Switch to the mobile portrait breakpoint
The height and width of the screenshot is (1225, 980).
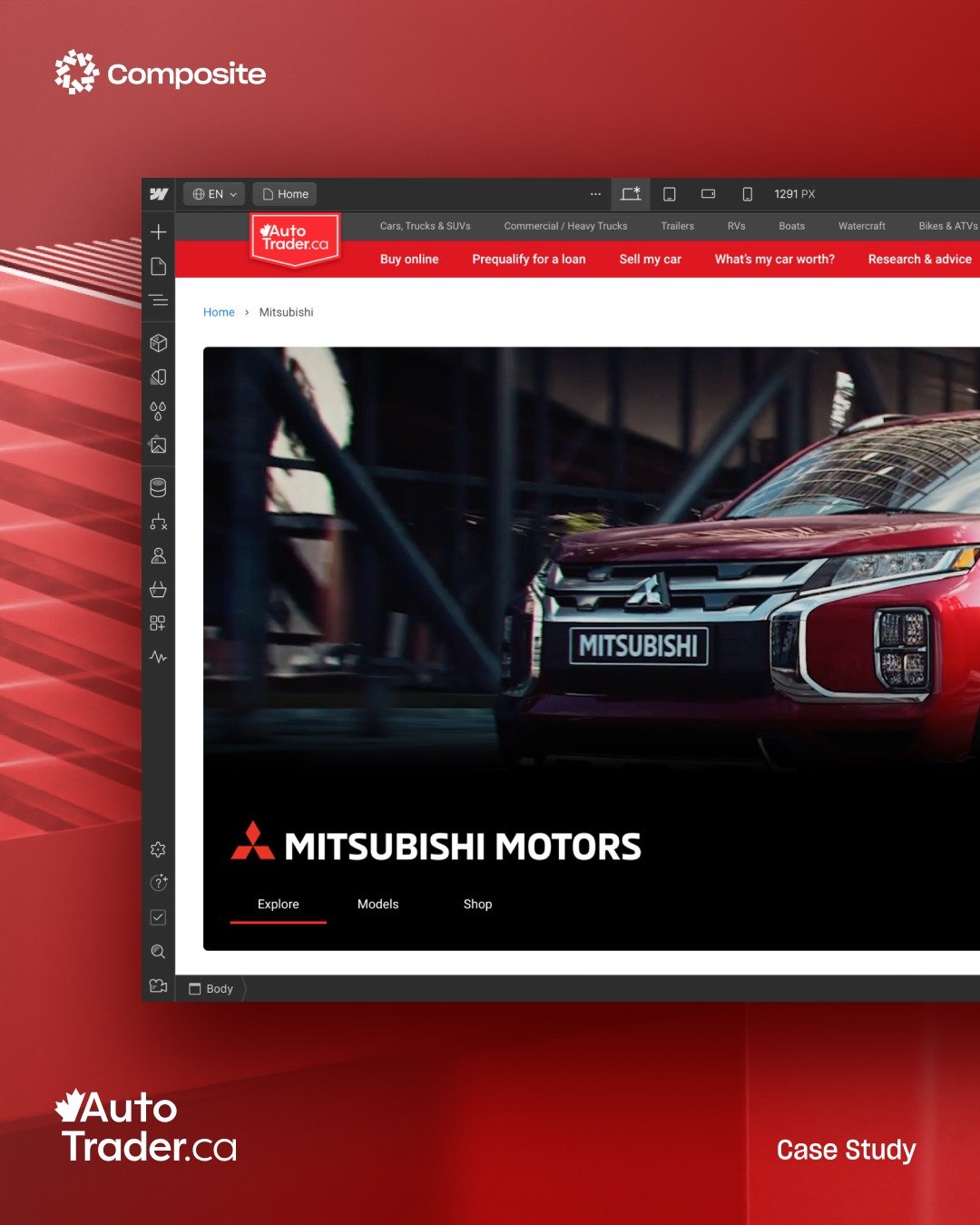[748, 194]
